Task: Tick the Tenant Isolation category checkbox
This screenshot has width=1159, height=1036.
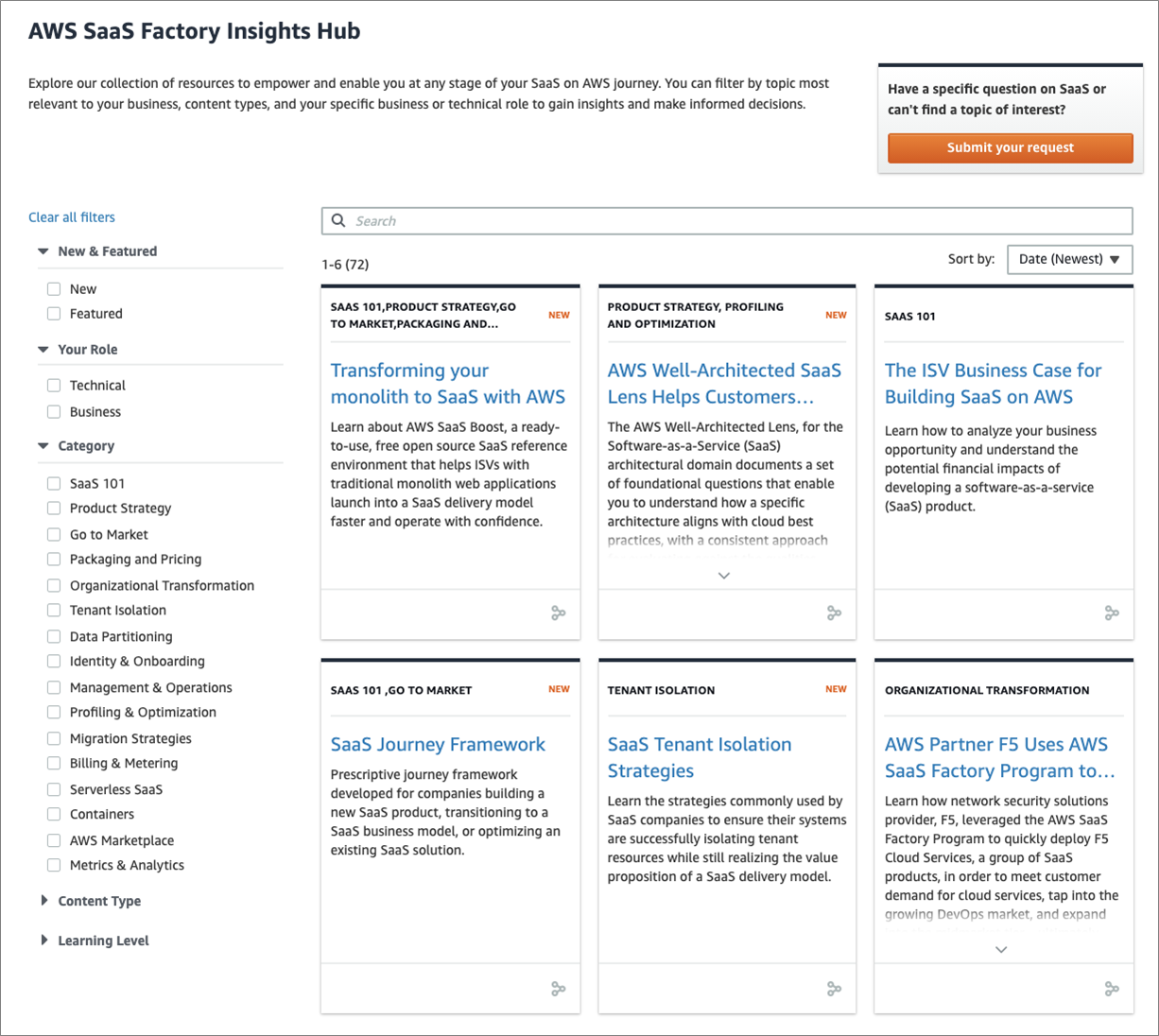Action: 54,610
